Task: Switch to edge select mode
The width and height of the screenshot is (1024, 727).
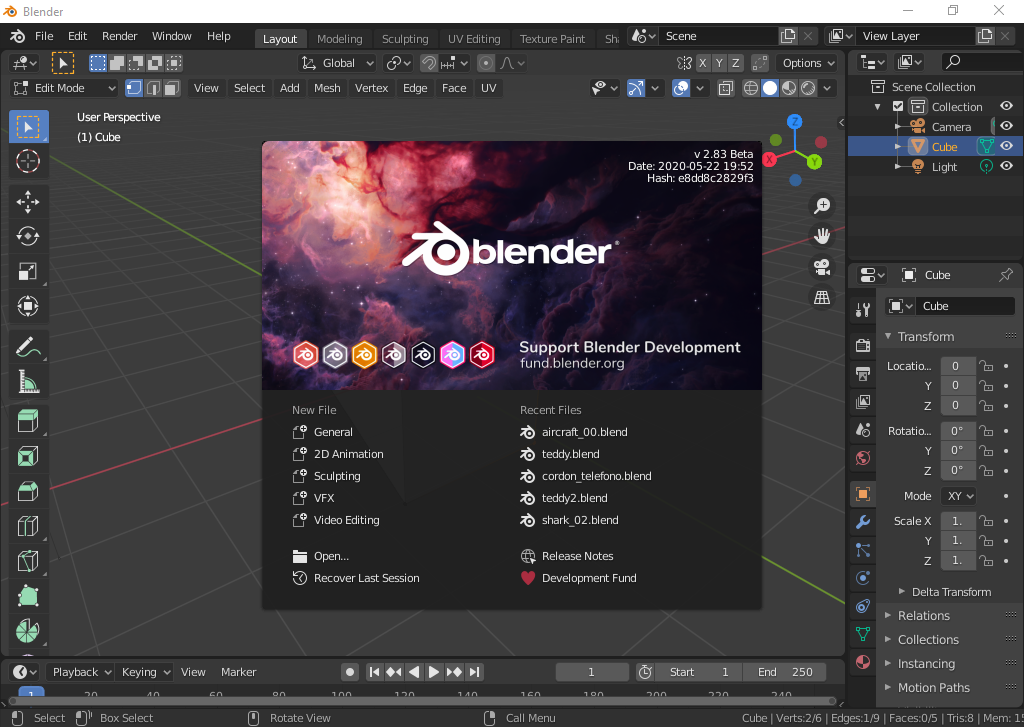Action: coord(153,88)
